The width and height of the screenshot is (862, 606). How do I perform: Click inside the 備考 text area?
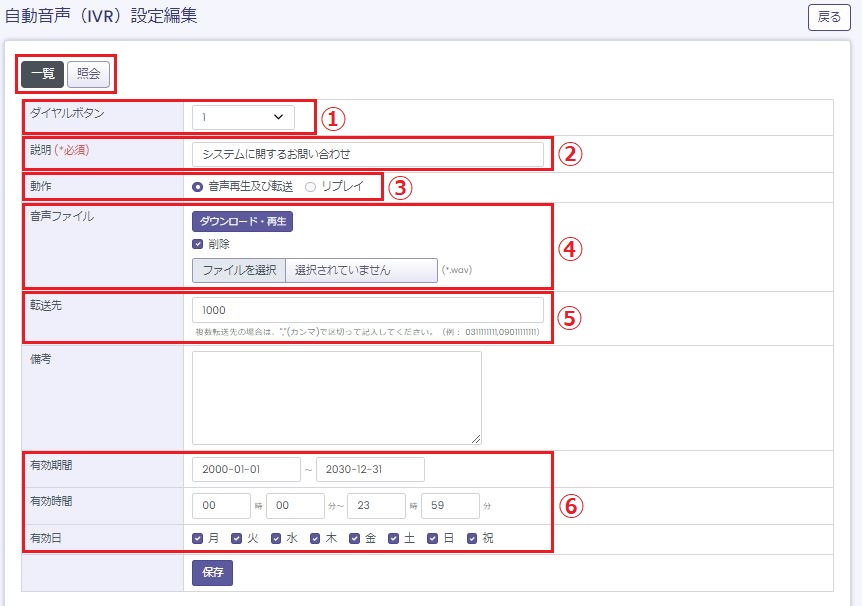pyautogui.click(x=337, y=397)
